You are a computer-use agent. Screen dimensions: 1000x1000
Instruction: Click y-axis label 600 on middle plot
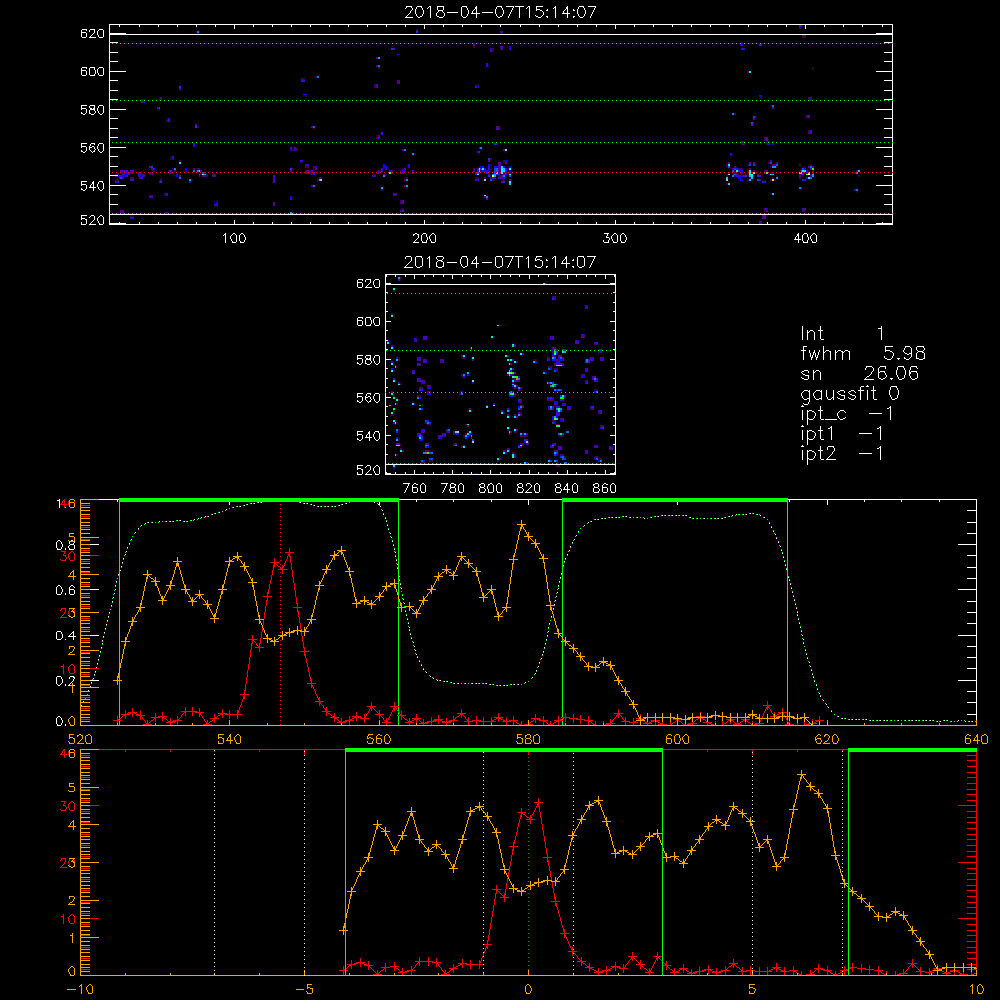pos(368,321)
